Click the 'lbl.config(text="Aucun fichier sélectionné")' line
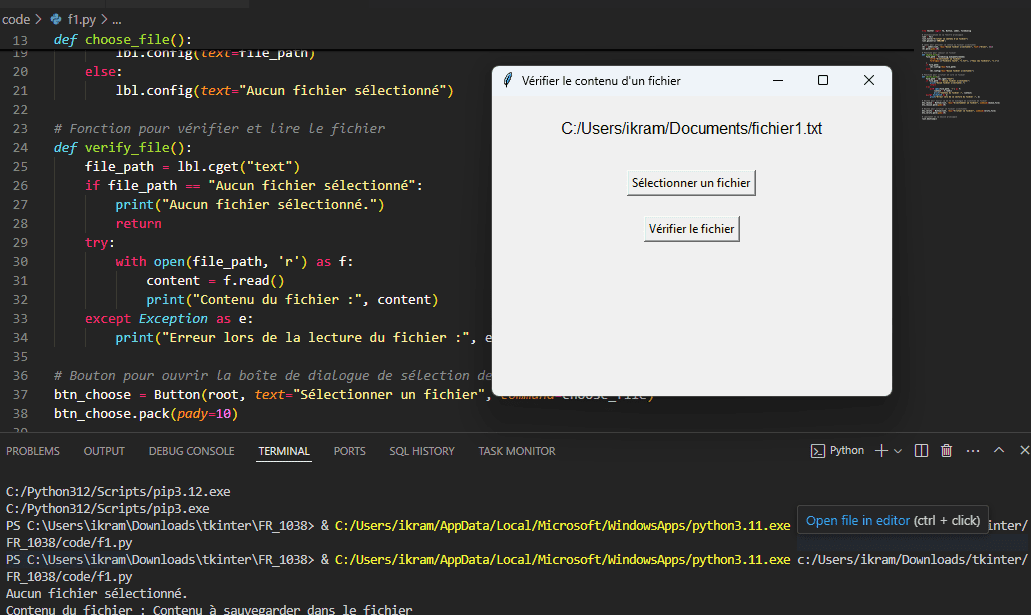Screen dimensions: 1031x615 (x=285, y=91)
